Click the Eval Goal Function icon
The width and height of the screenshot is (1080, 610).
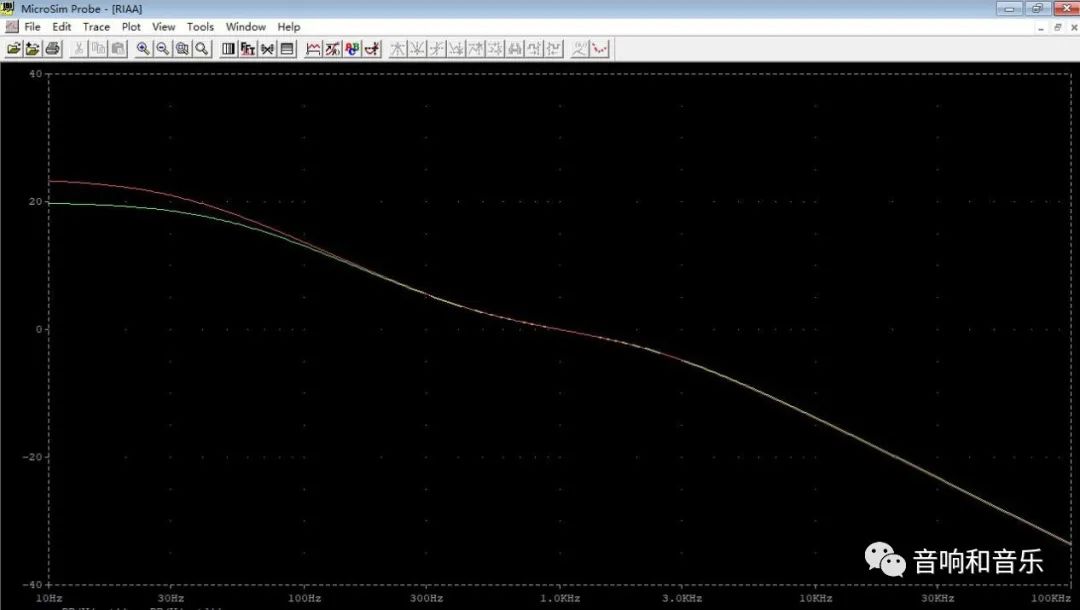[x=333, y=49]
